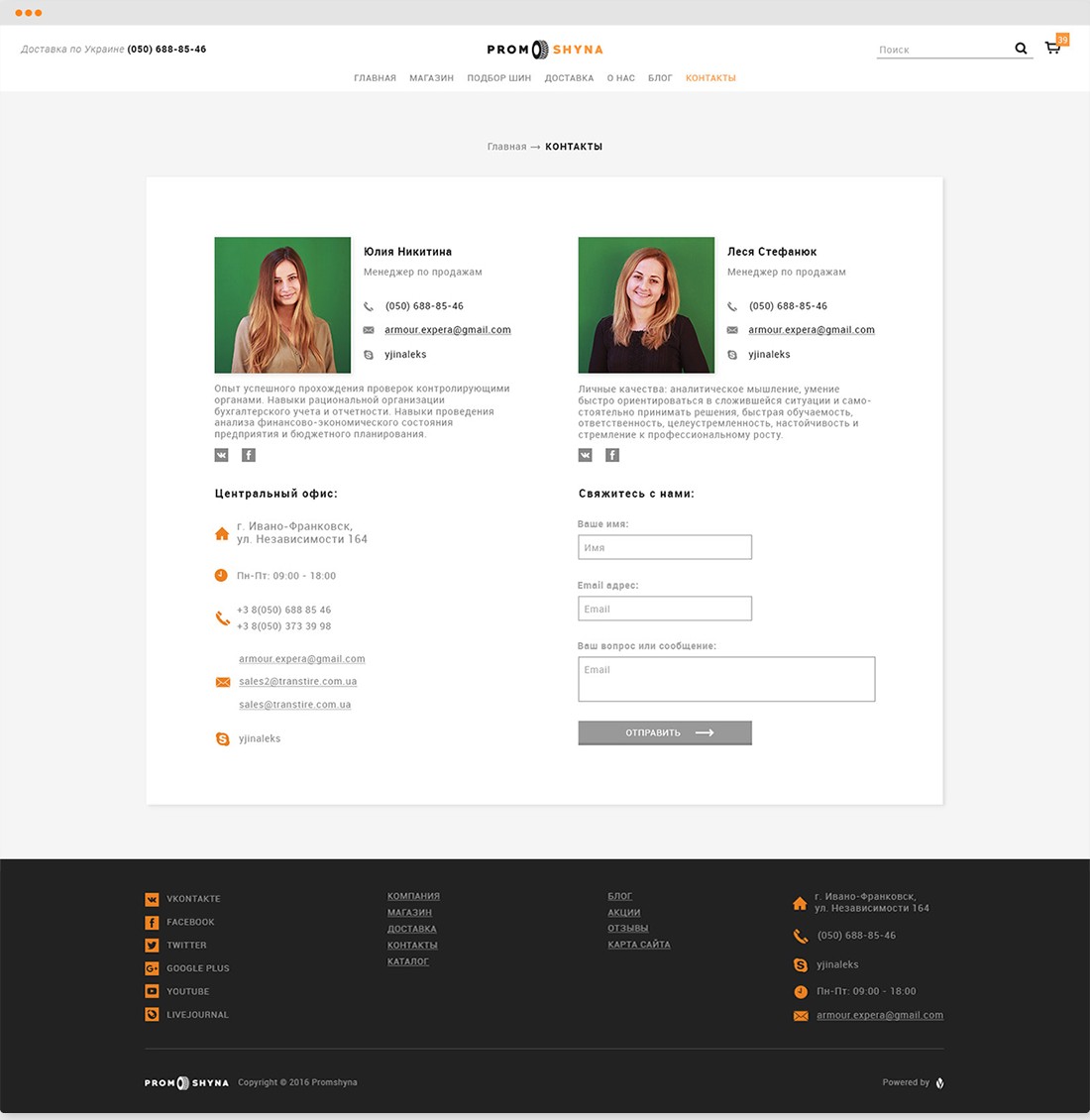Viewport: 1090px width, 1120px height.
Task: Click sales2@transtire.com.ua link
Action: tap(298, 682)
